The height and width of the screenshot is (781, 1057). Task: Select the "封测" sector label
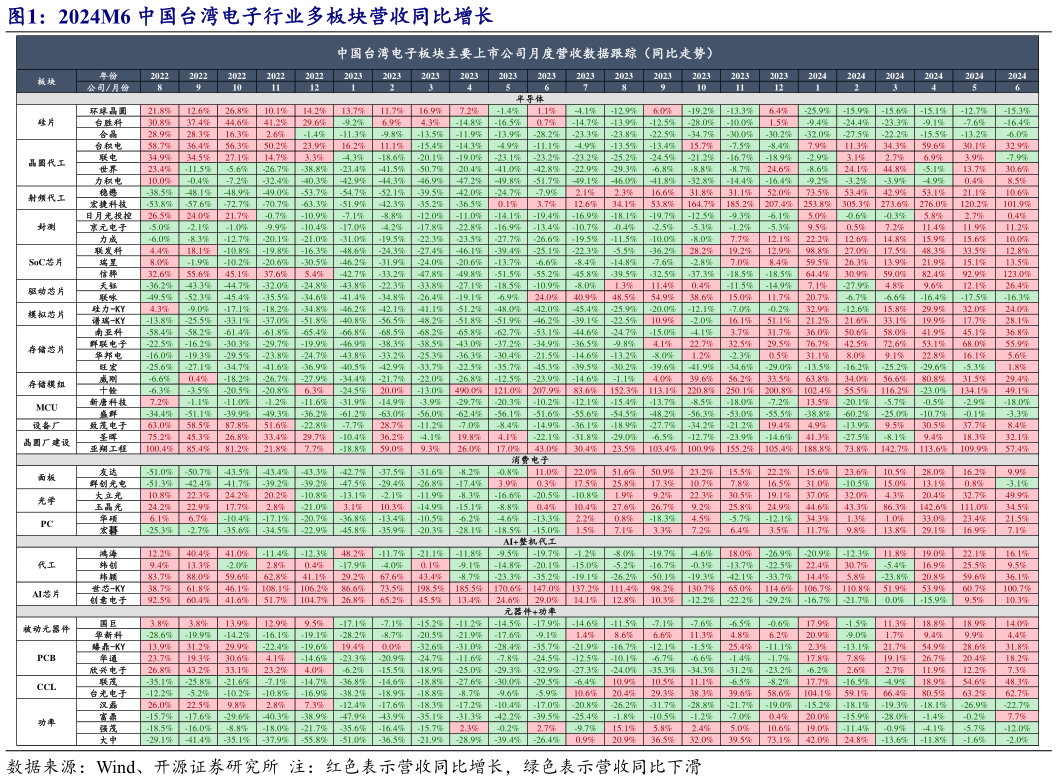coord(47,227)
